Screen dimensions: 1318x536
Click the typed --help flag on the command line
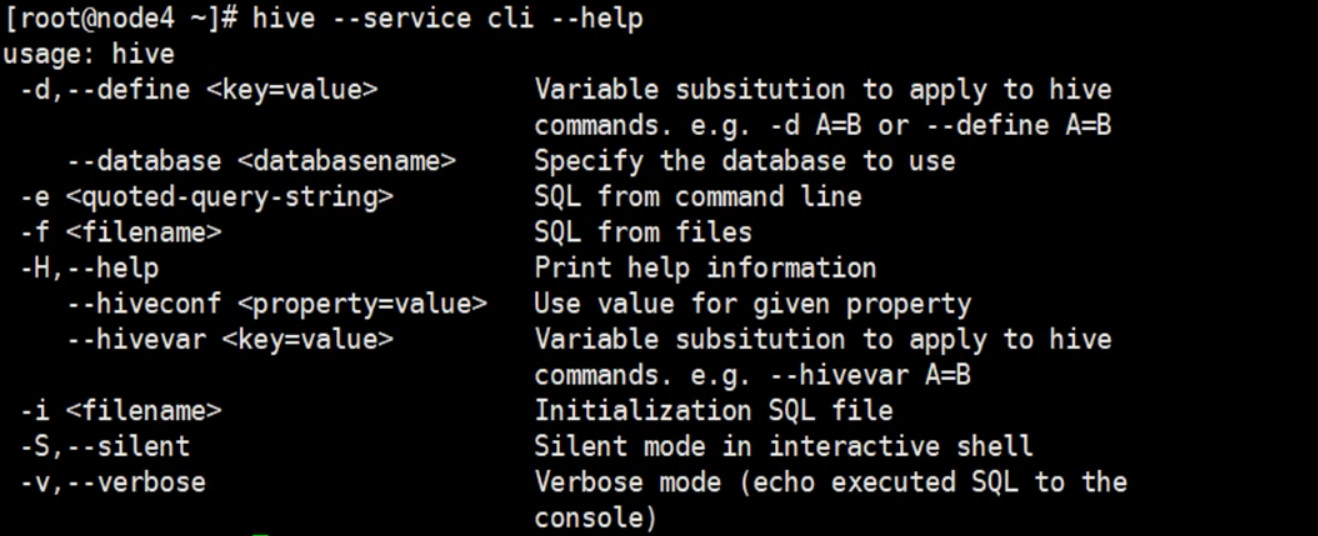[596, 18]
